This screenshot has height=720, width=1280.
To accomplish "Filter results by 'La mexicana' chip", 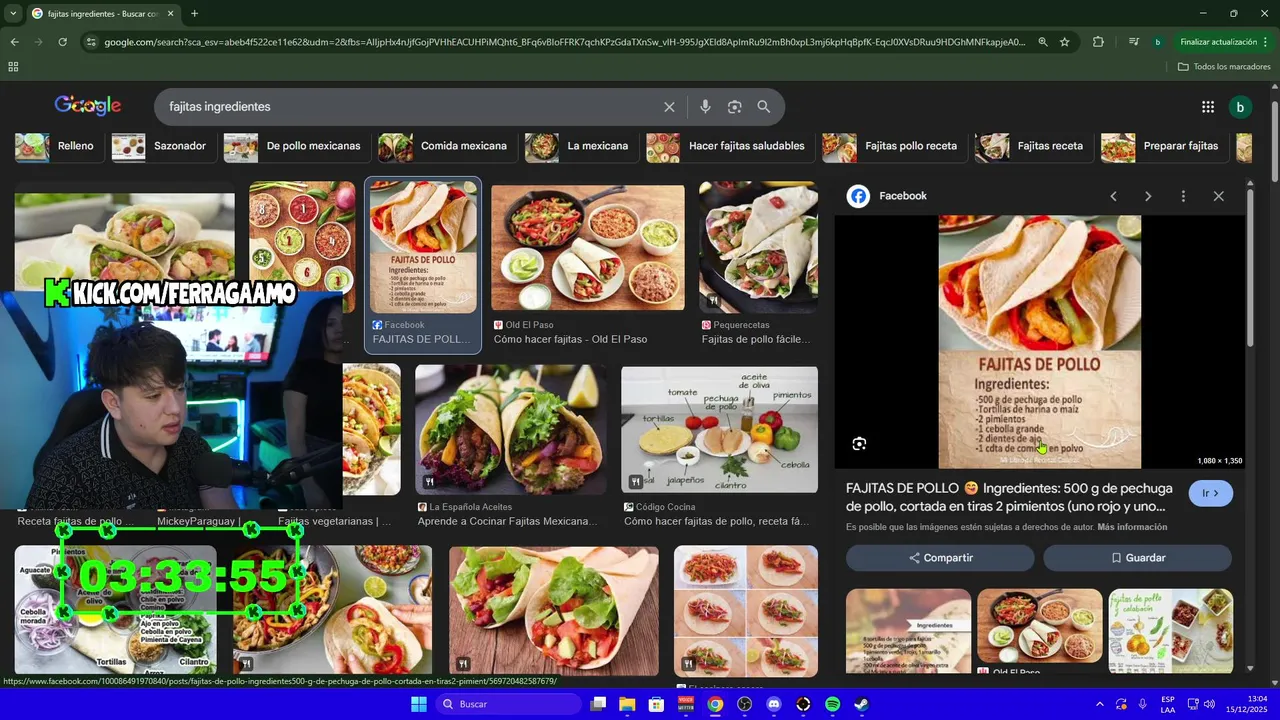I will tap(580, 146).
